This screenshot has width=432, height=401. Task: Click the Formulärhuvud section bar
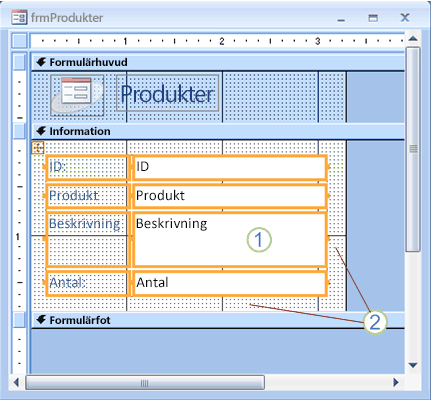tap(218, 62)
